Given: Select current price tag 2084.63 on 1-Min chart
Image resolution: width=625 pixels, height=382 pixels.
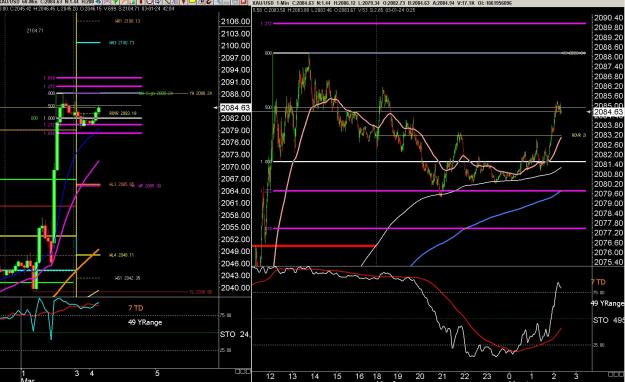Looking at the screenshot, I should [x=608, y=112].
